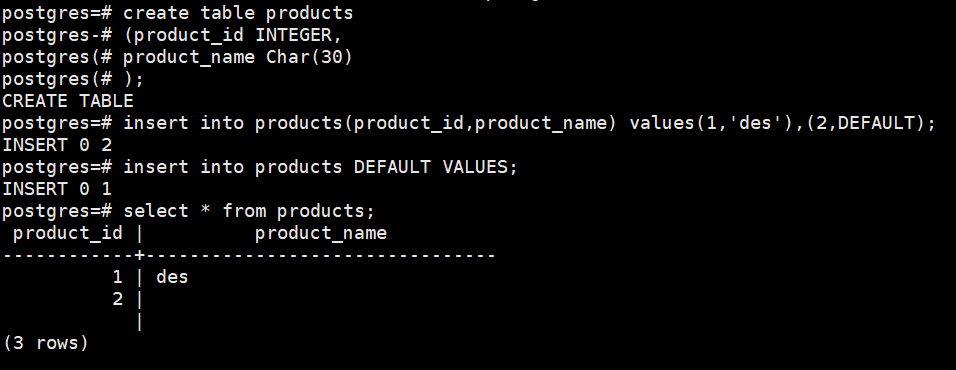Viewport: 956px width, 370px height.
Task: Click the 'INSERT 0 1' output line
Action: [x=57, y=189]
